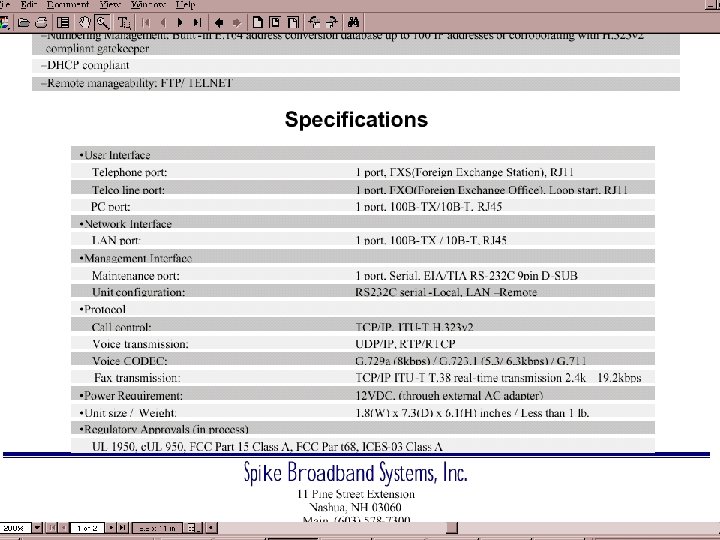Toggle the navigation pane icon

pos(63,22)
